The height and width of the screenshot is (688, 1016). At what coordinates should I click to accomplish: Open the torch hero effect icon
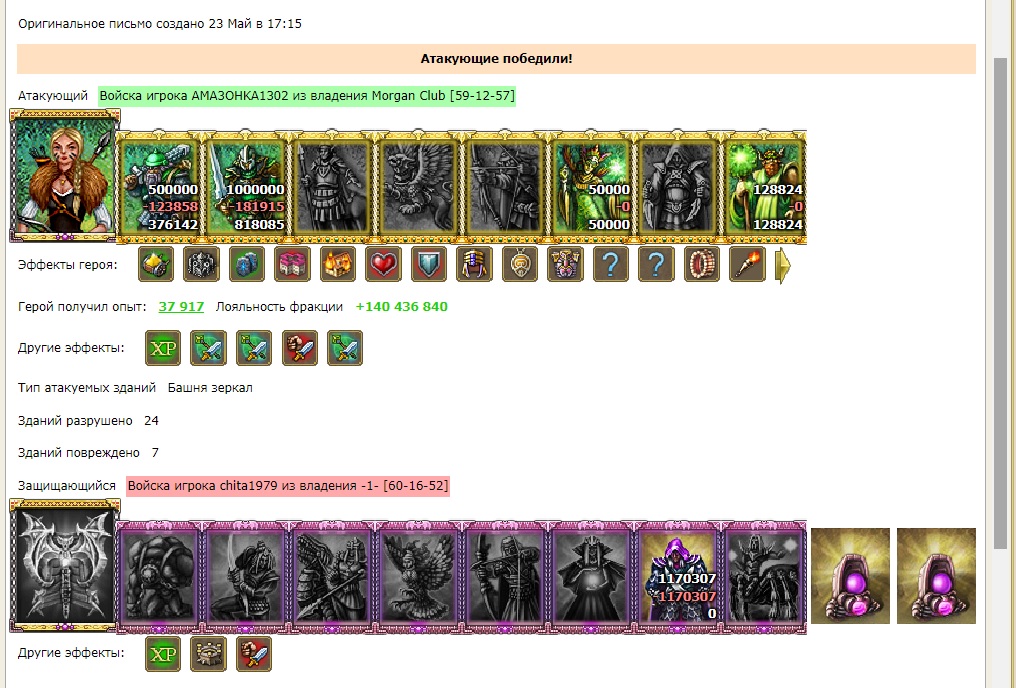pyautogui.click(x=747, y=264)
